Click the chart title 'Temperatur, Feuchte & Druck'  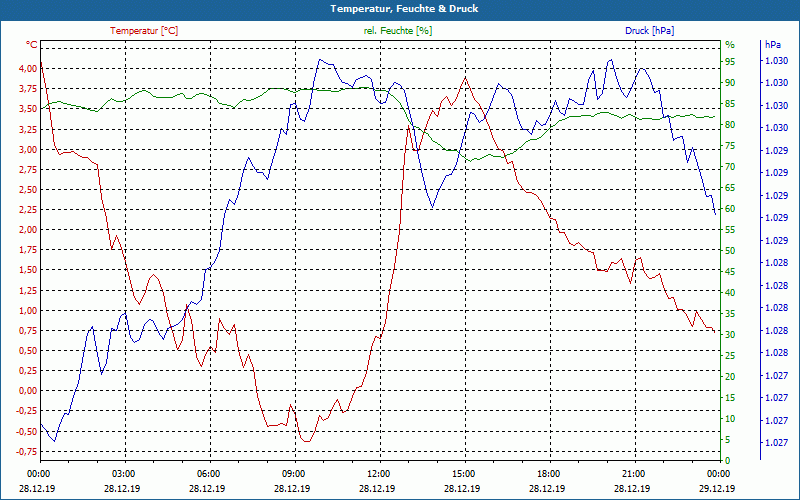pyautogui.click(x=404, y=9)
